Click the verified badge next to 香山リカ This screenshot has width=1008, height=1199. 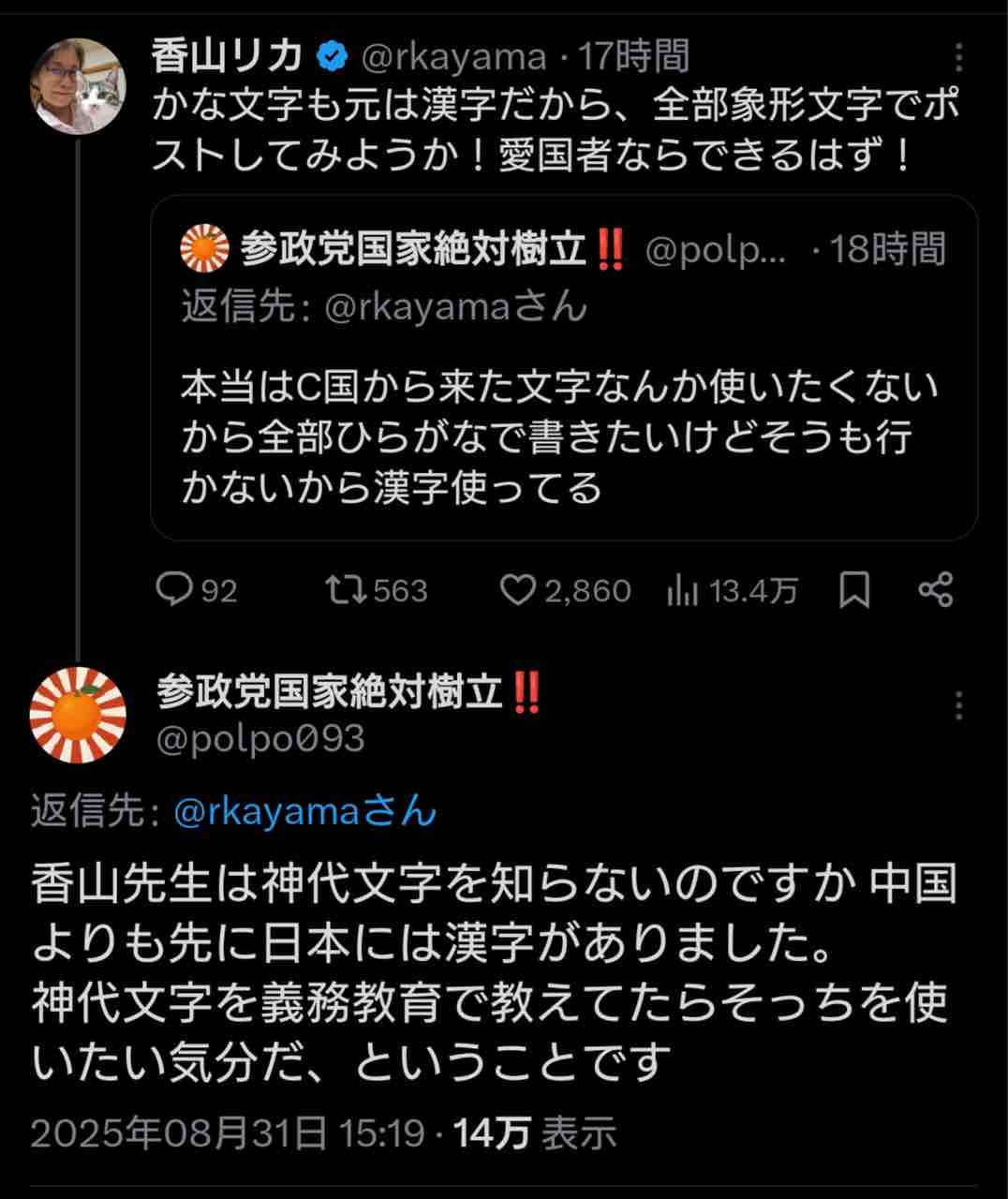[x=331, y=57]
